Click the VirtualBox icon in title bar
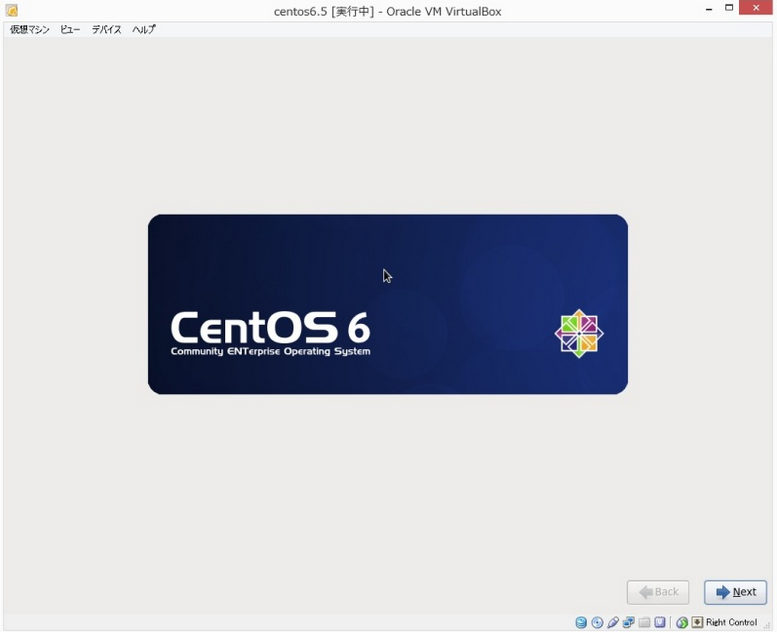Image resolution: width=777 pixels, height=632 pixels. pos(11,10)
